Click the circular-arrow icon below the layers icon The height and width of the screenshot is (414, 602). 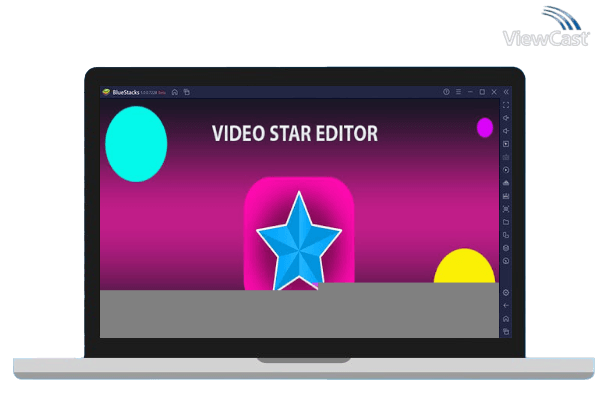point(506,261)
